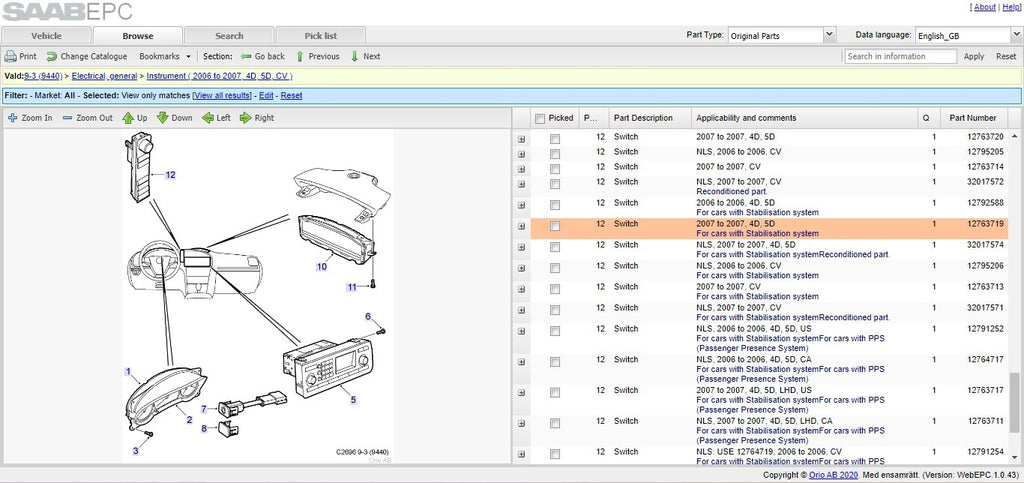Pan diagram Down with green arrow
This screenshot has height=483, width=1024.
tap(163, 118)
